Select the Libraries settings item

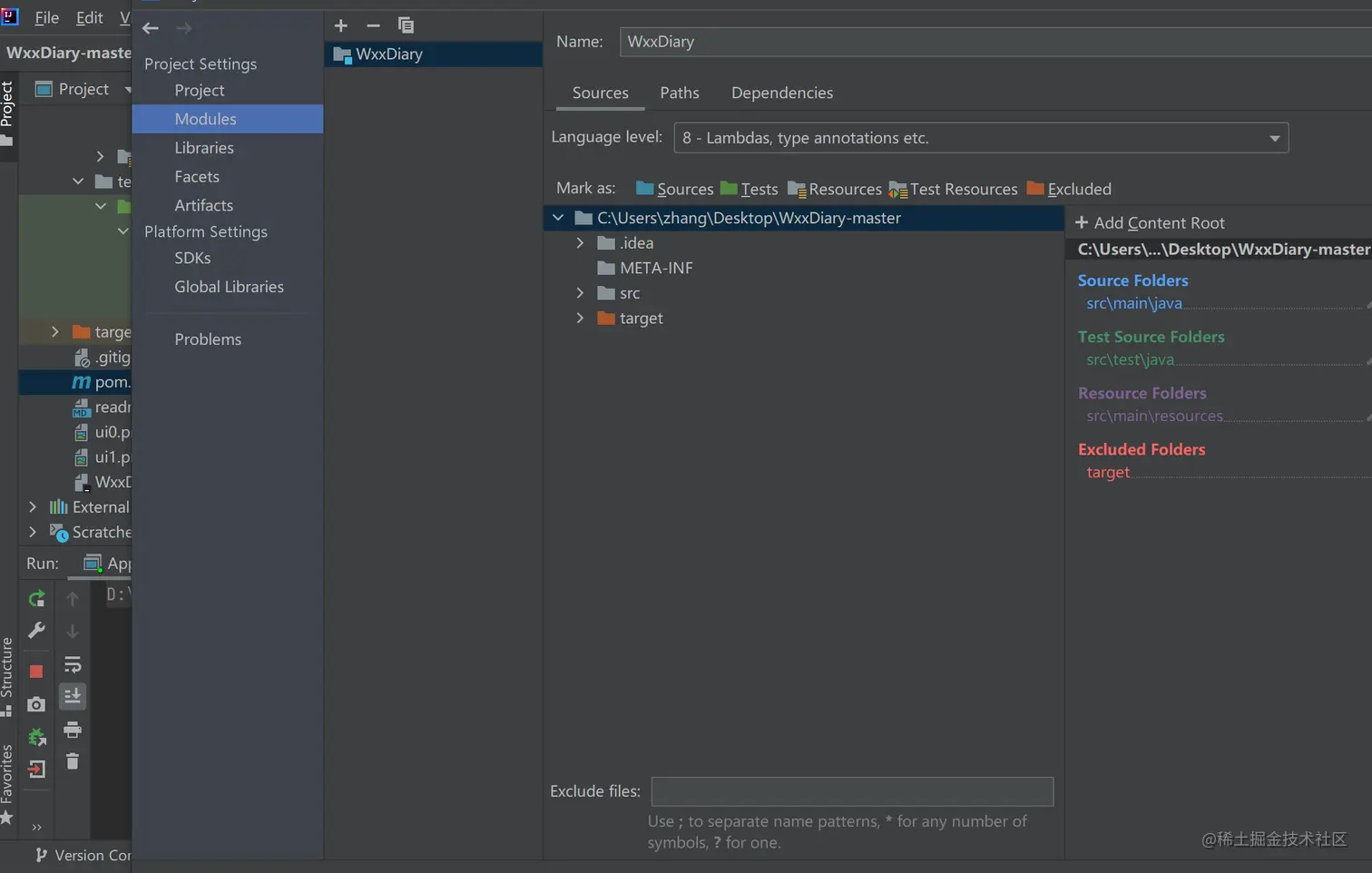pos(204,148)
